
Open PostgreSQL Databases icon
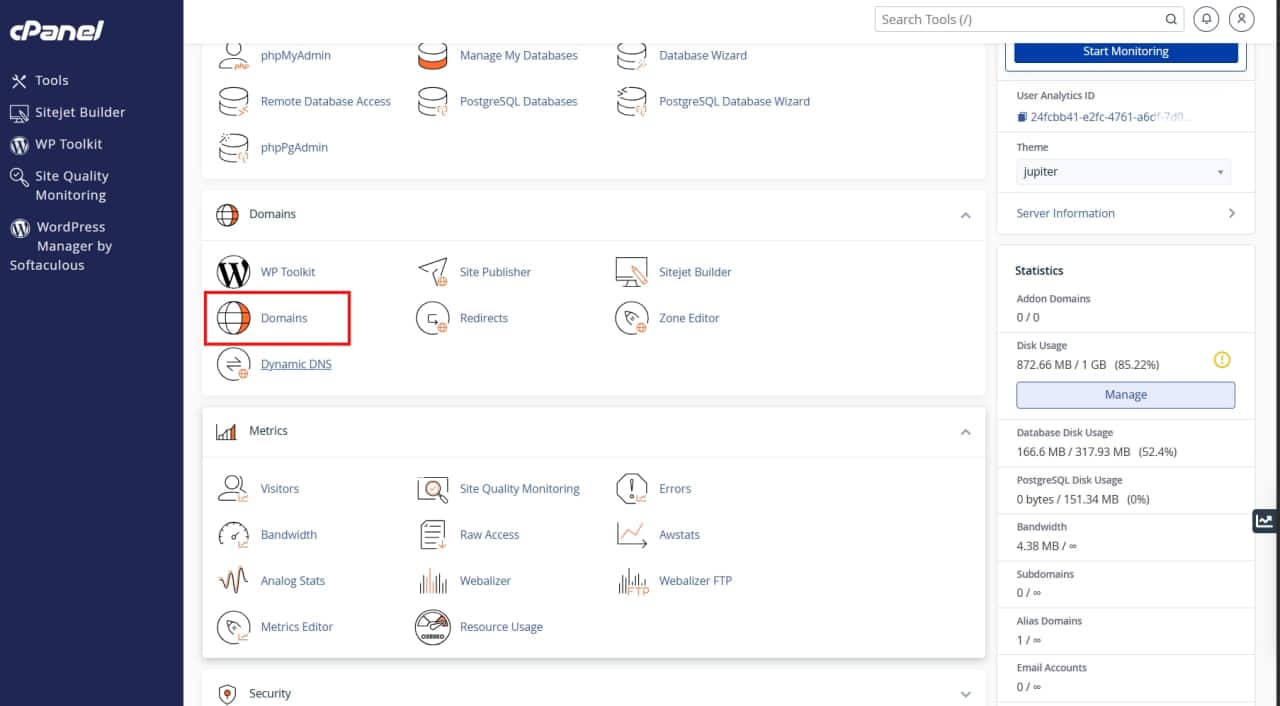[x=432, y=101]
